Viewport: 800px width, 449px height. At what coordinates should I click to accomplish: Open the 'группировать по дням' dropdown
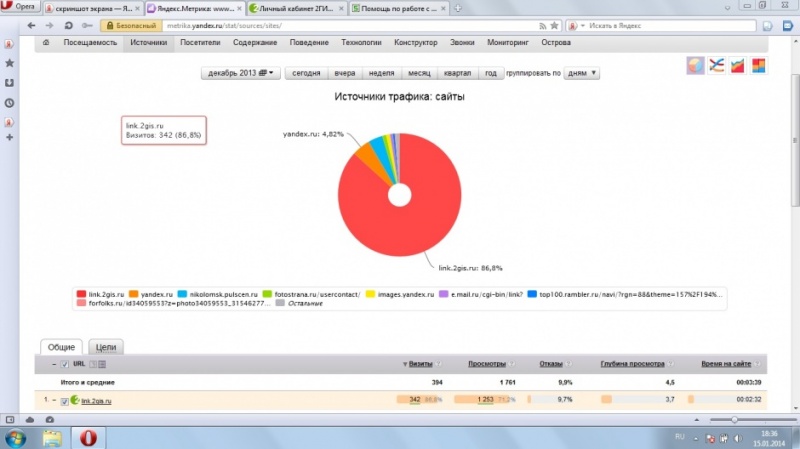(x=582, y=73)
